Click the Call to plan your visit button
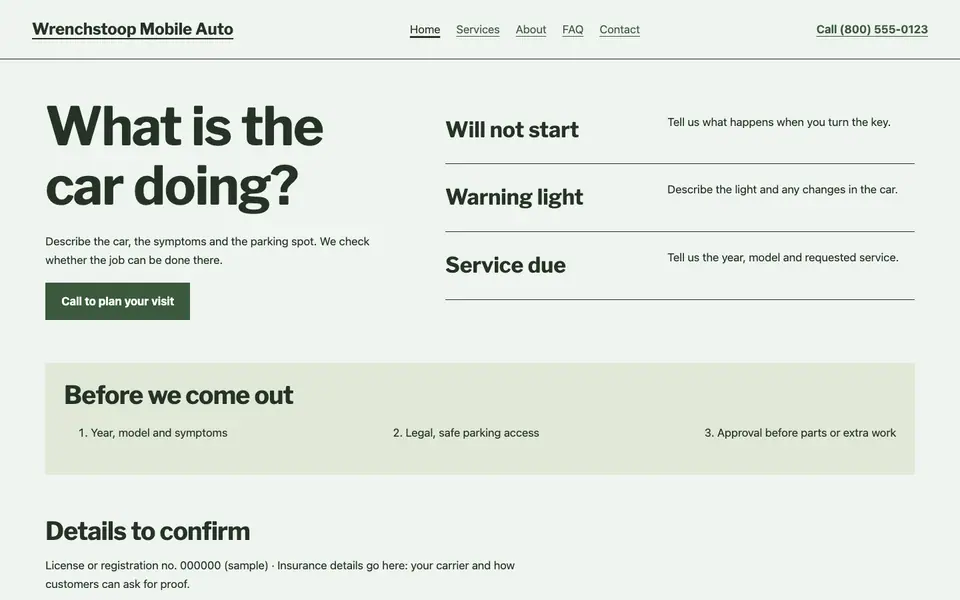The image size is (960, 600). [x=118, y=301]
